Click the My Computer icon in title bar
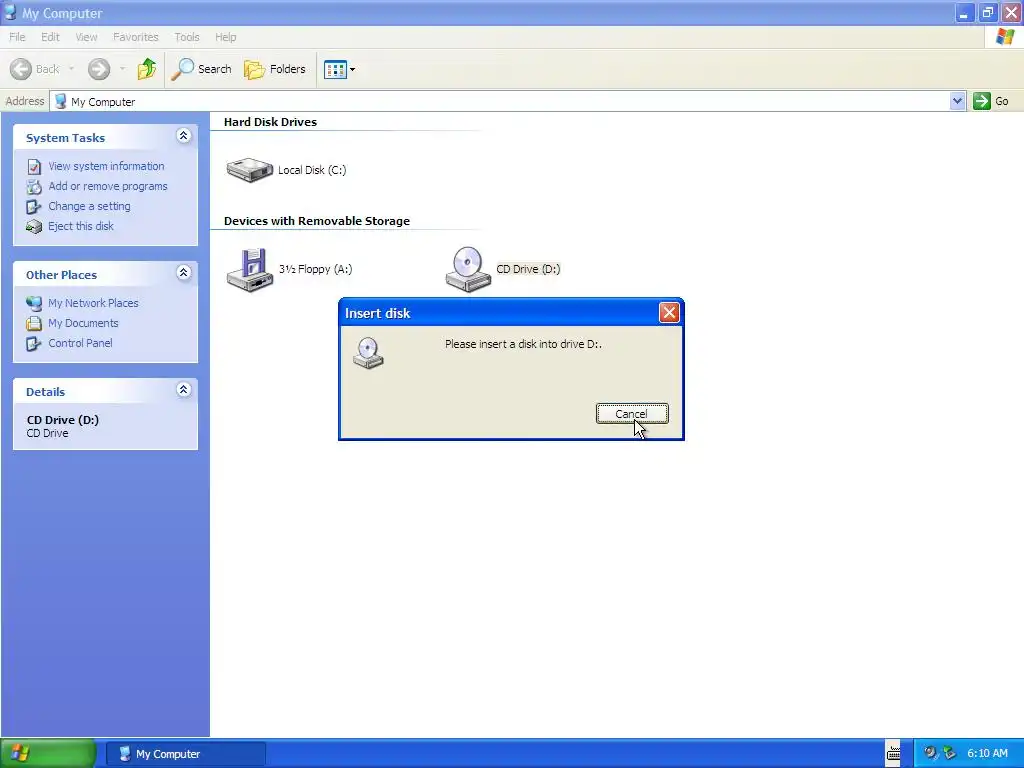 coord(10,12)
